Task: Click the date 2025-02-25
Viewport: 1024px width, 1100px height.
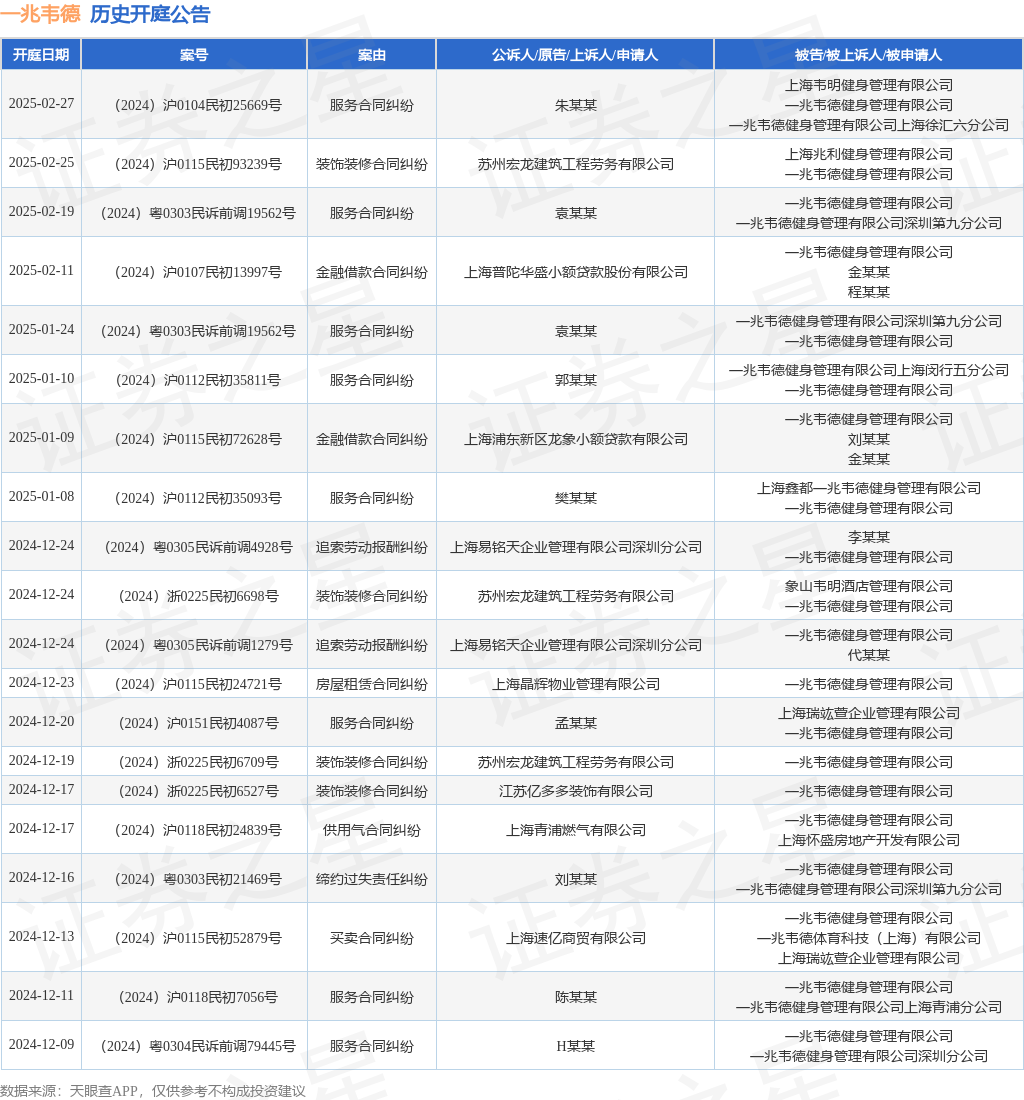Action: coord(41,163)
